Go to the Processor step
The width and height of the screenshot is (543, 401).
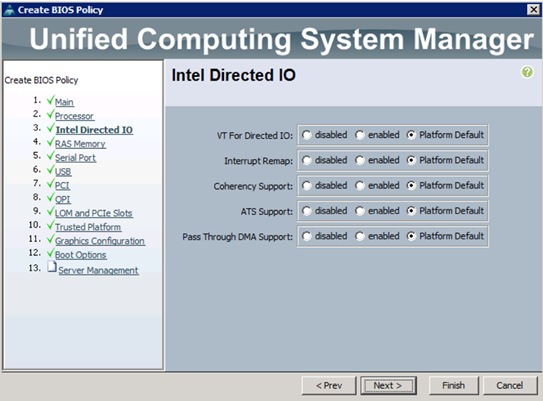point(74,116)
